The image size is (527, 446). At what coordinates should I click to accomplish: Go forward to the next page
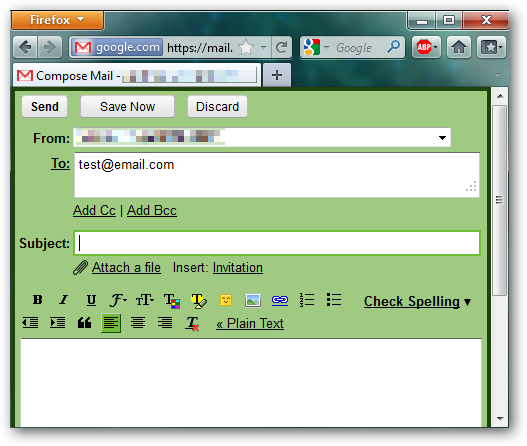tap(50, 47)
